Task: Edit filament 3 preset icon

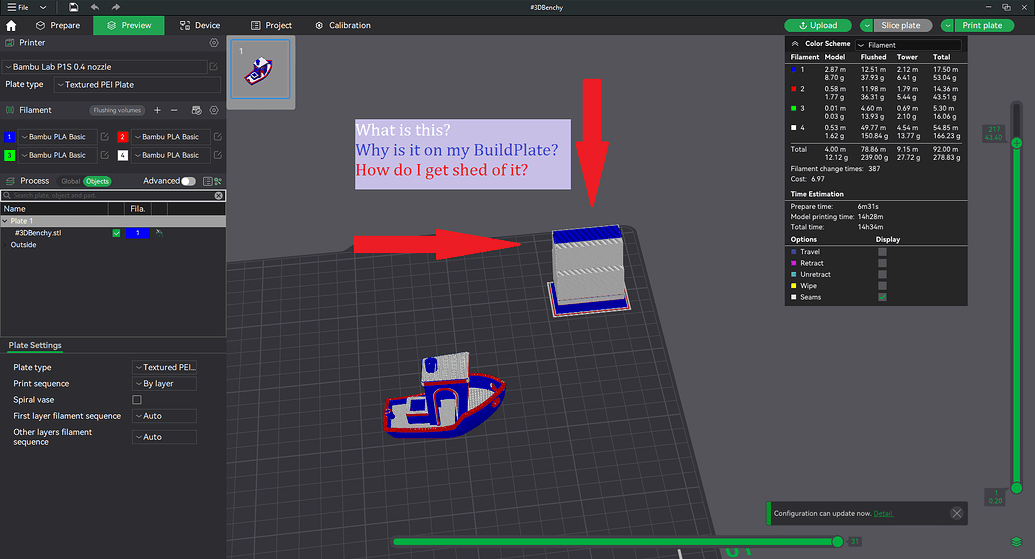Action: click(x=104, y=155)
